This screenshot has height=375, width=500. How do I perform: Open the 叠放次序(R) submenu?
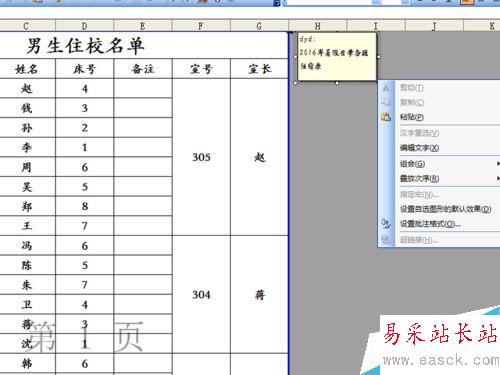[419, 178]
